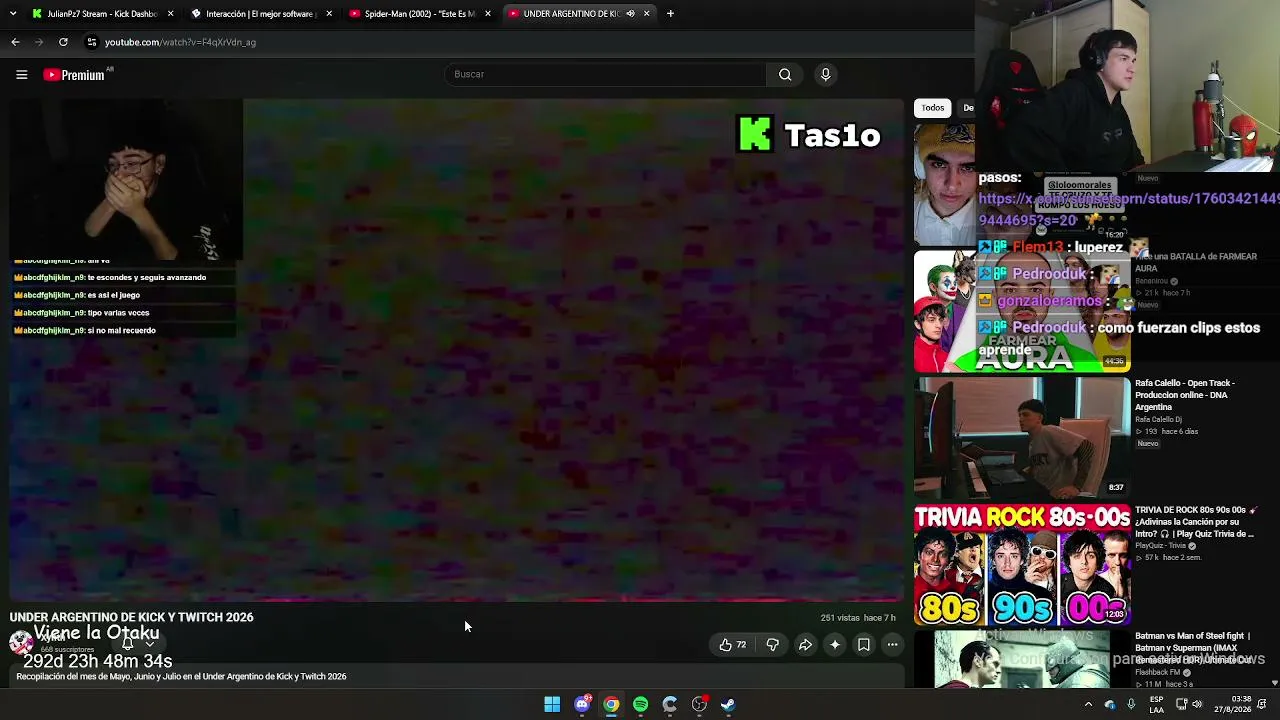View site information icon in address bar
This screenshot has height=720, width=1280.
tap(91, 42)
